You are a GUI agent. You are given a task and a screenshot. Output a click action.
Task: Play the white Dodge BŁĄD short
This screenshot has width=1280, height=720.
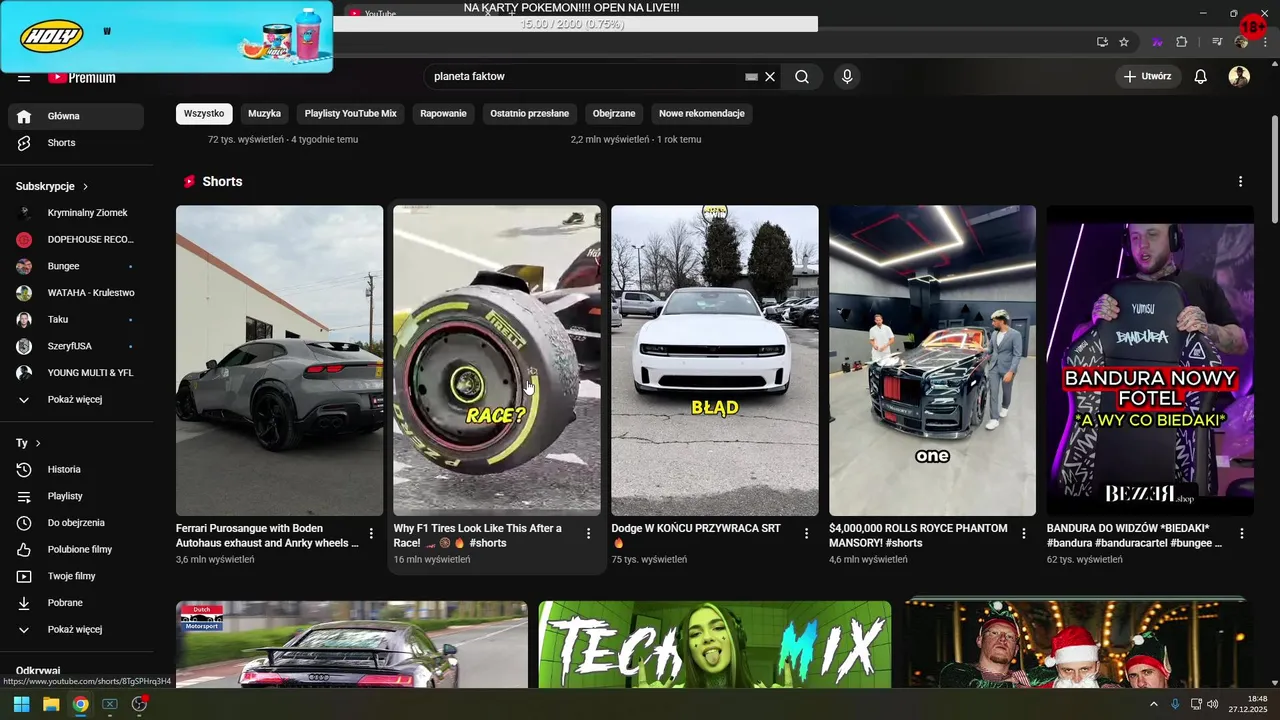coord(715,360)
